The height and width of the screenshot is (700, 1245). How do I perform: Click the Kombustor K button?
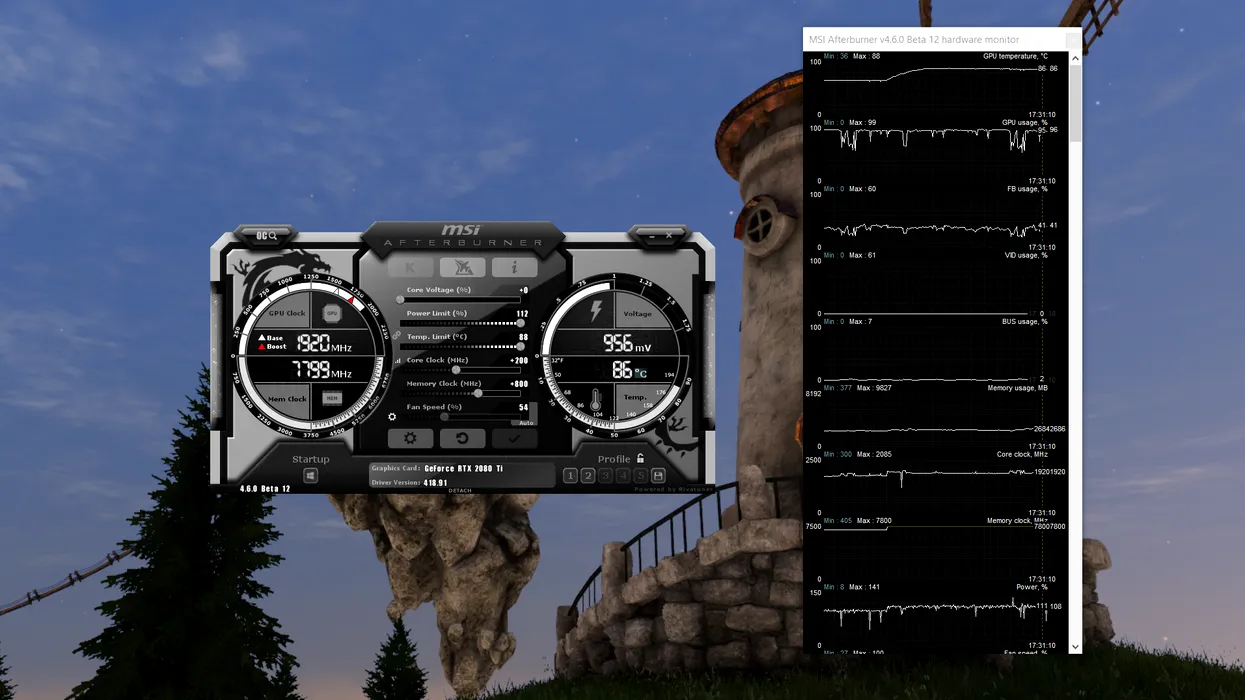(x=410, y=267)
